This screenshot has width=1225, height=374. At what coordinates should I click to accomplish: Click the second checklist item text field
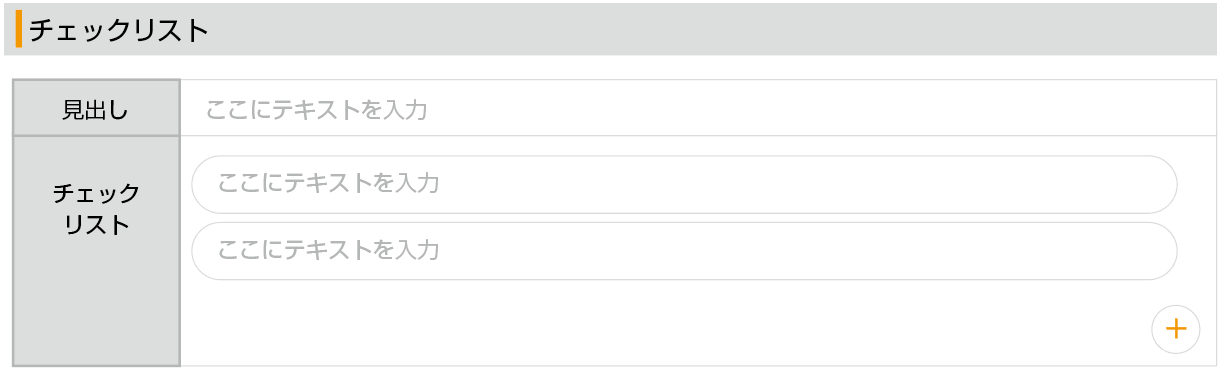click(x=684, y=251)
